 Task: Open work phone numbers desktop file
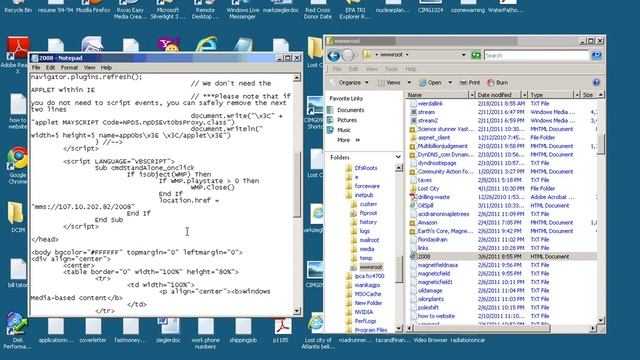click(x=206, y=333)
